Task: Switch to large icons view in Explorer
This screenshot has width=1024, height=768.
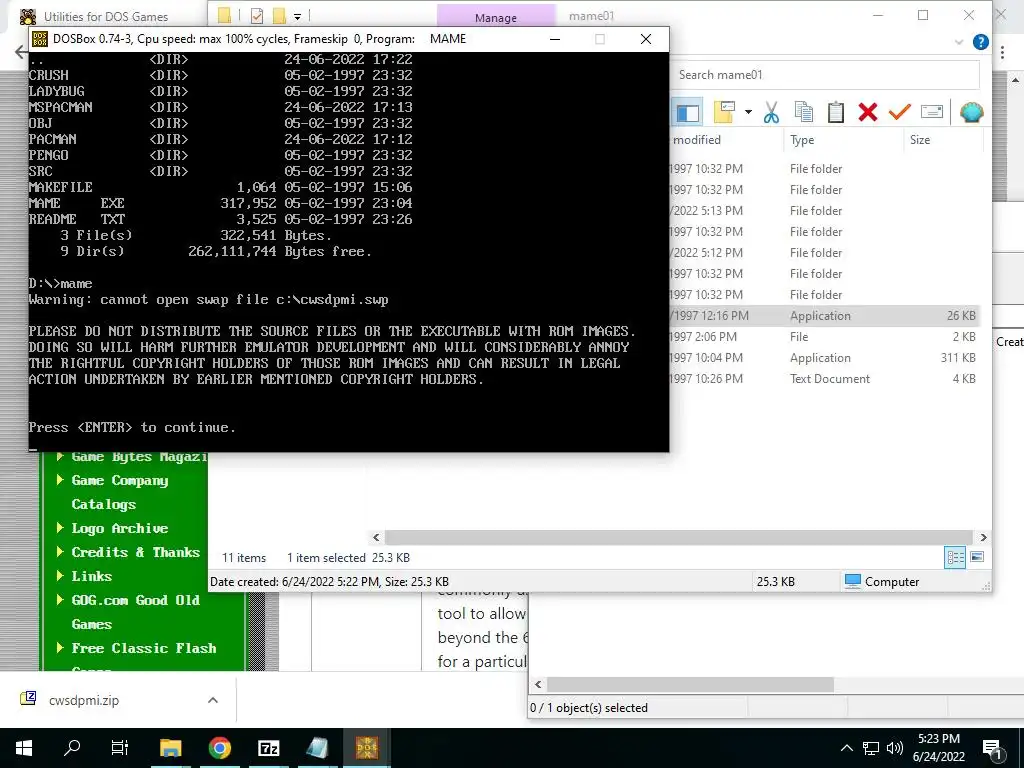Action: (x=977, y=557)
